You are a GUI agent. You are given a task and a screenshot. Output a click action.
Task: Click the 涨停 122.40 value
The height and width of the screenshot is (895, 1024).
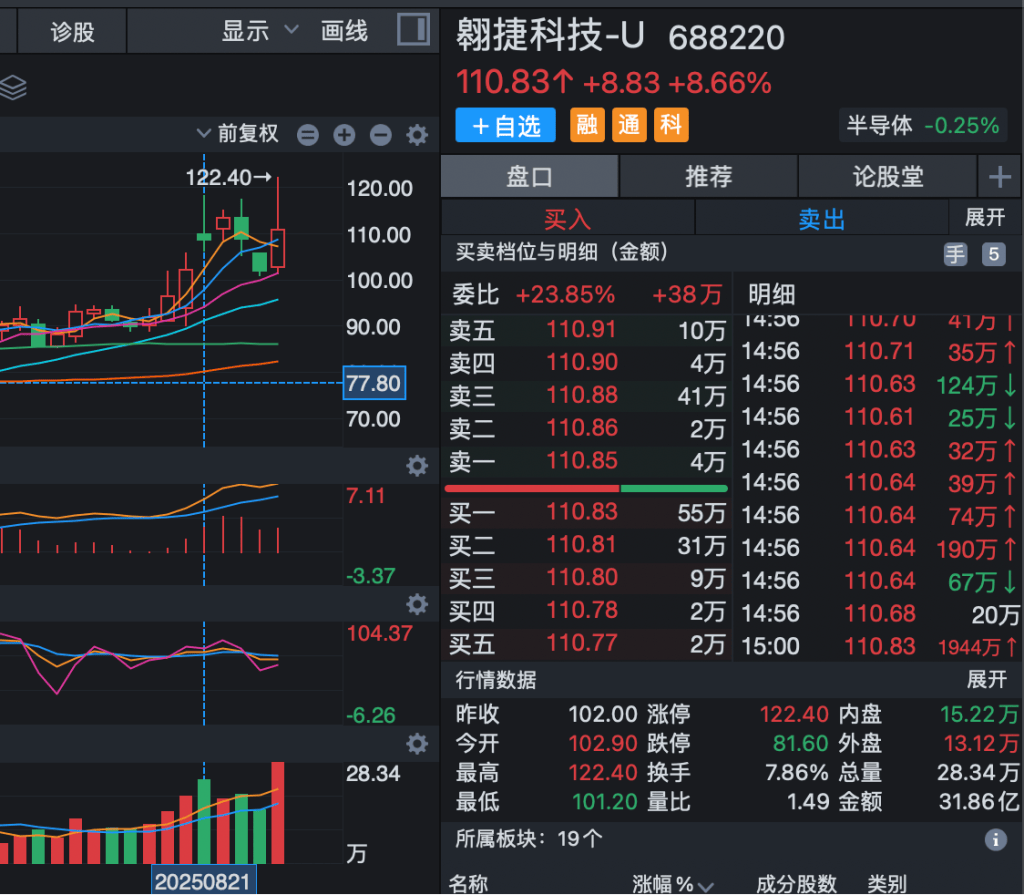click(x=794, y=714)
